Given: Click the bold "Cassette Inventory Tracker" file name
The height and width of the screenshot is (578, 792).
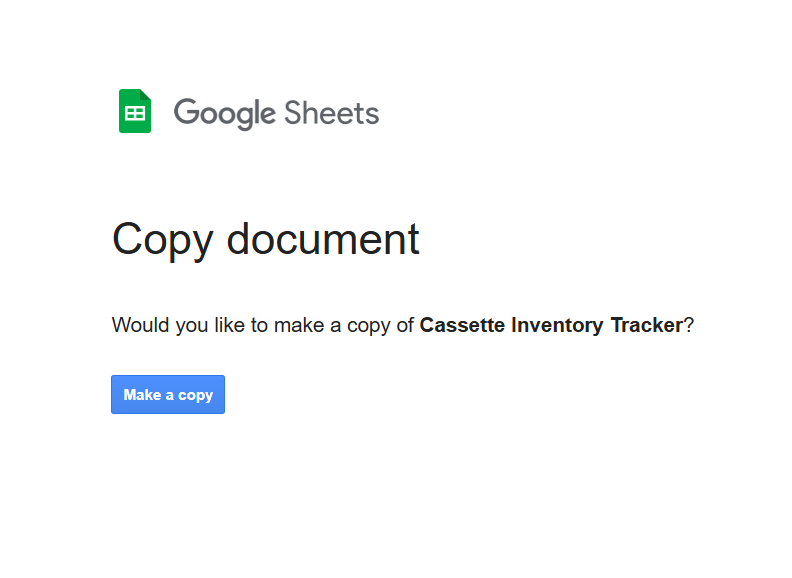Looking at the screenshot, I should click(x=551, y=325).
